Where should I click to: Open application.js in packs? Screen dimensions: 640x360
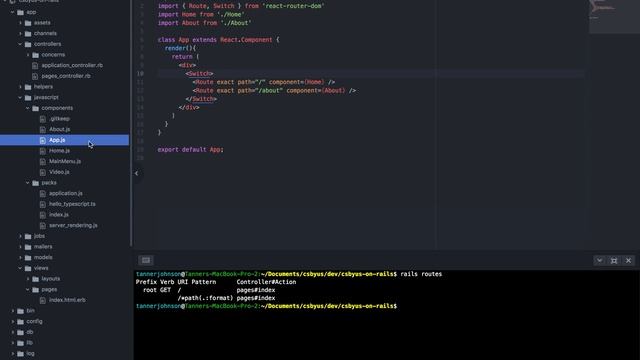click(66, 193)
